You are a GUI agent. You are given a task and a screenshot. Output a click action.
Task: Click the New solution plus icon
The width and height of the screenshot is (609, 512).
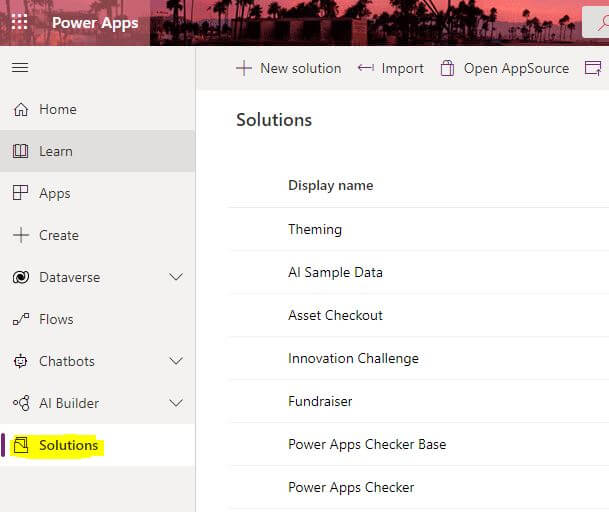pyautogui.click(x=244, y=68)
